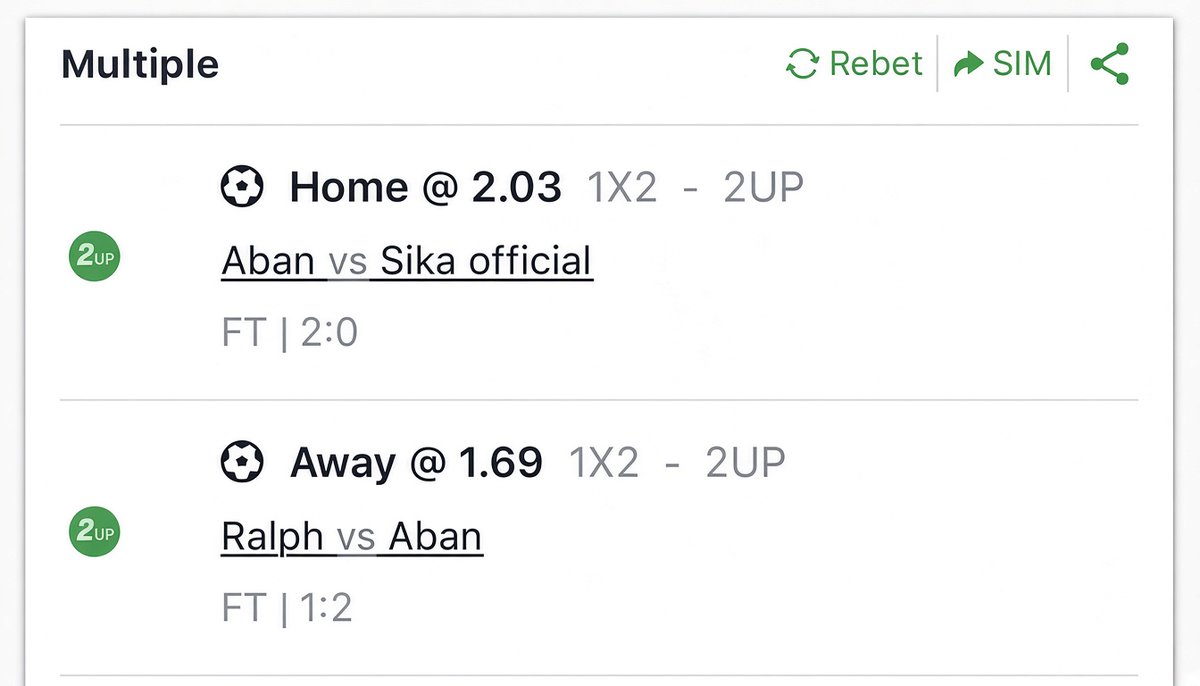The width and height of the screenshot is (1200, 686).
Task: Tap the green 2UP badge beside Ralph vs Aban
Action: pyautogui.click(x=94, y=533)
